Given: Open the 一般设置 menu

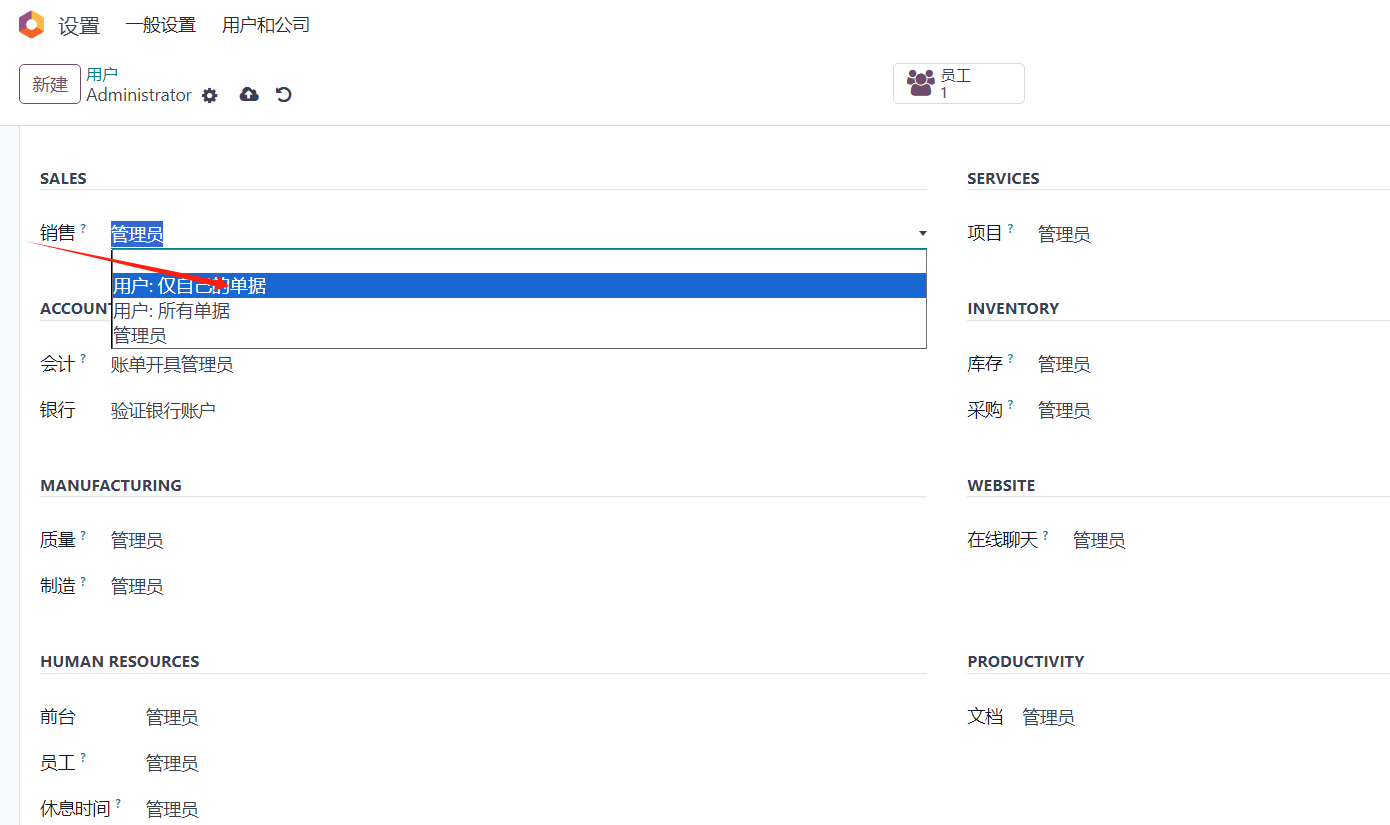Looking at the screenshot, I should coord(160,25).
